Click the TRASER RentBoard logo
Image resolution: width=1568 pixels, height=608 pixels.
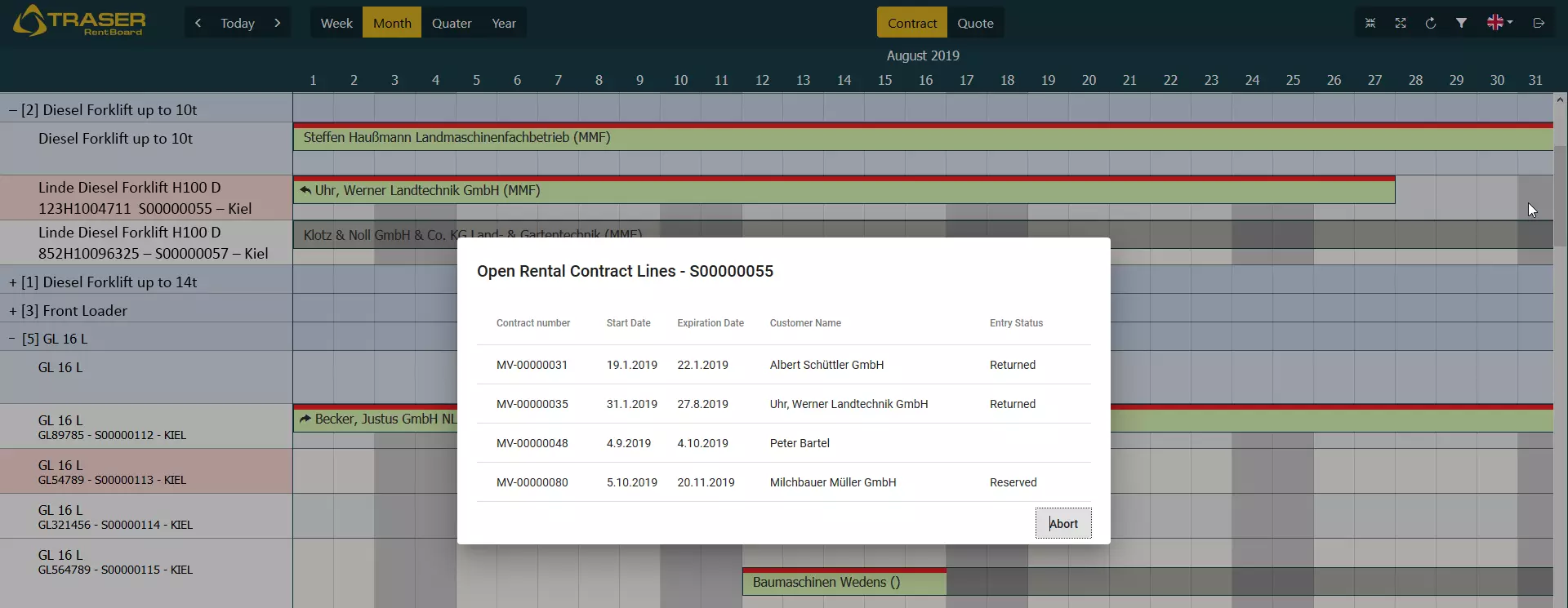[80, 21]
